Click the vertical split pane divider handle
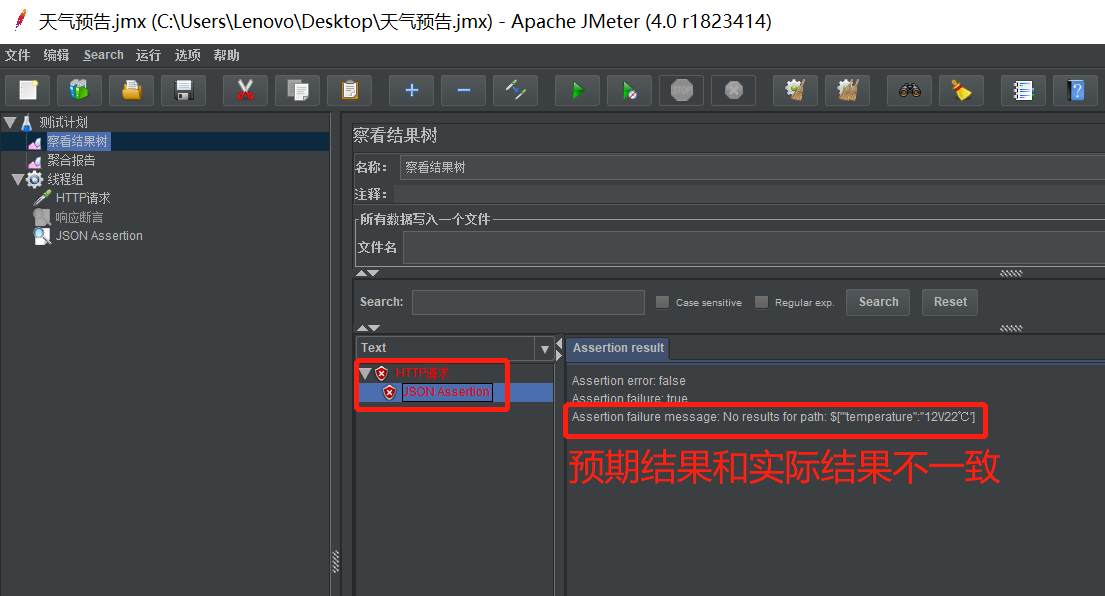The width and height of the screenshot is (1105, 596). click(x=335, y=561)
